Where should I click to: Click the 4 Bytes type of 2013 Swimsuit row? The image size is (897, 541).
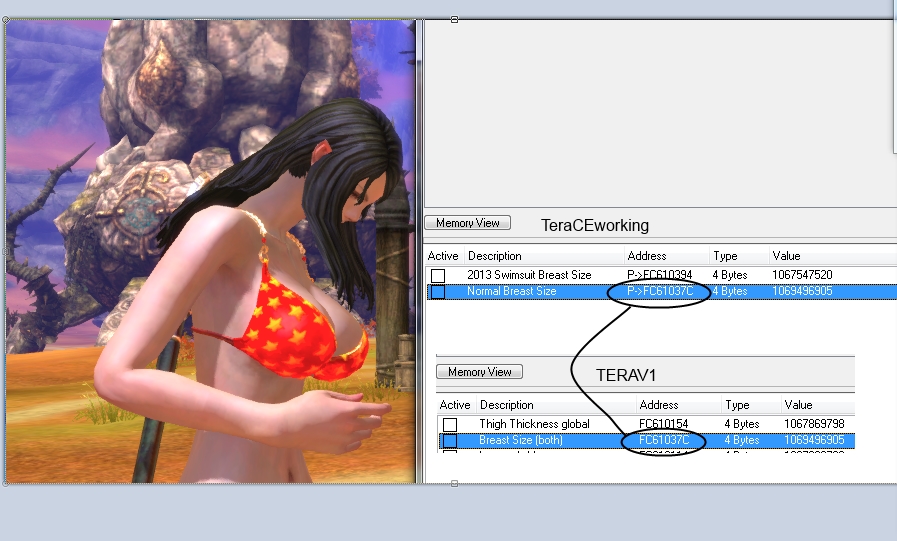(x=729, y=275)
